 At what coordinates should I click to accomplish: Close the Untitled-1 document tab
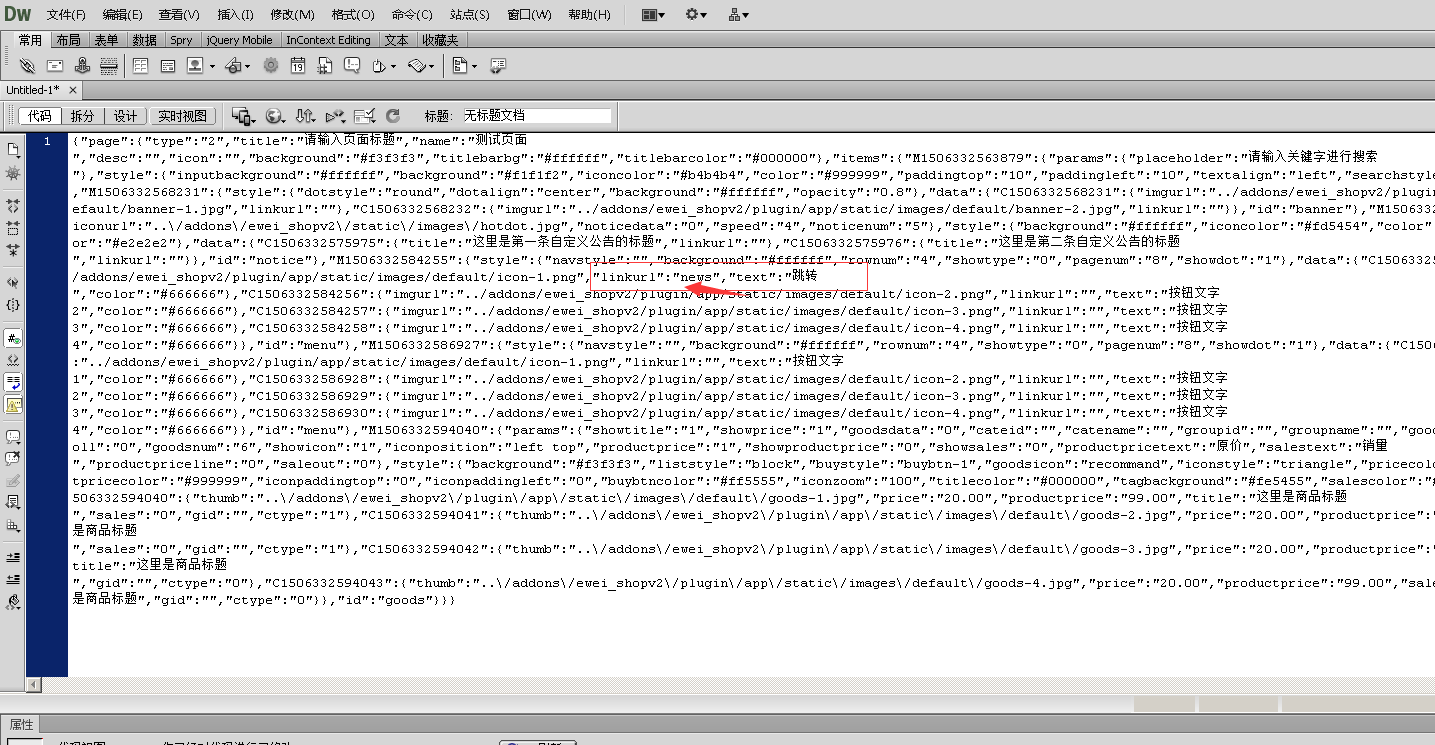[x=72, y=90]
